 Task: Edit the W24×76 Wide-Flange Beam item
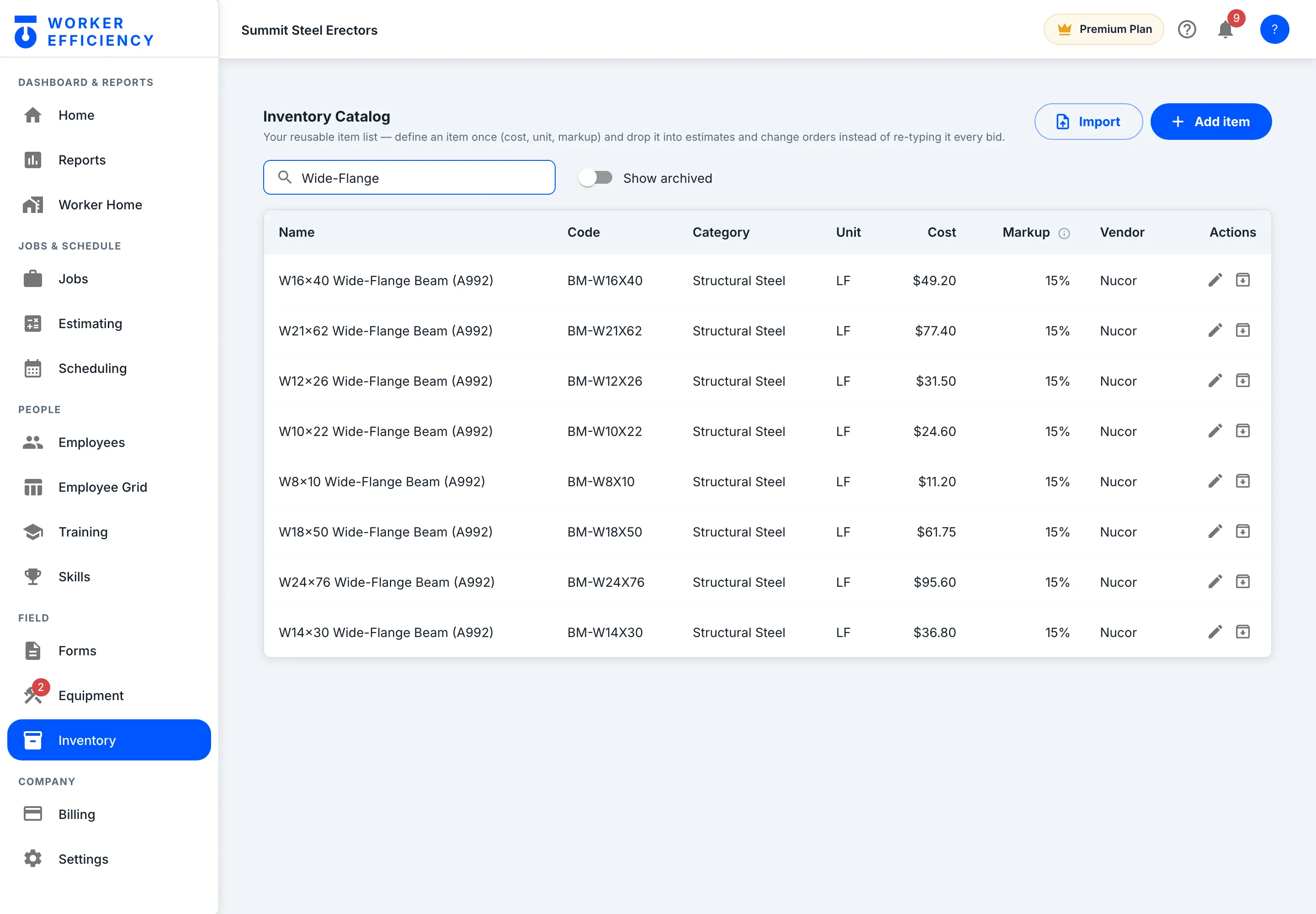1215,582
